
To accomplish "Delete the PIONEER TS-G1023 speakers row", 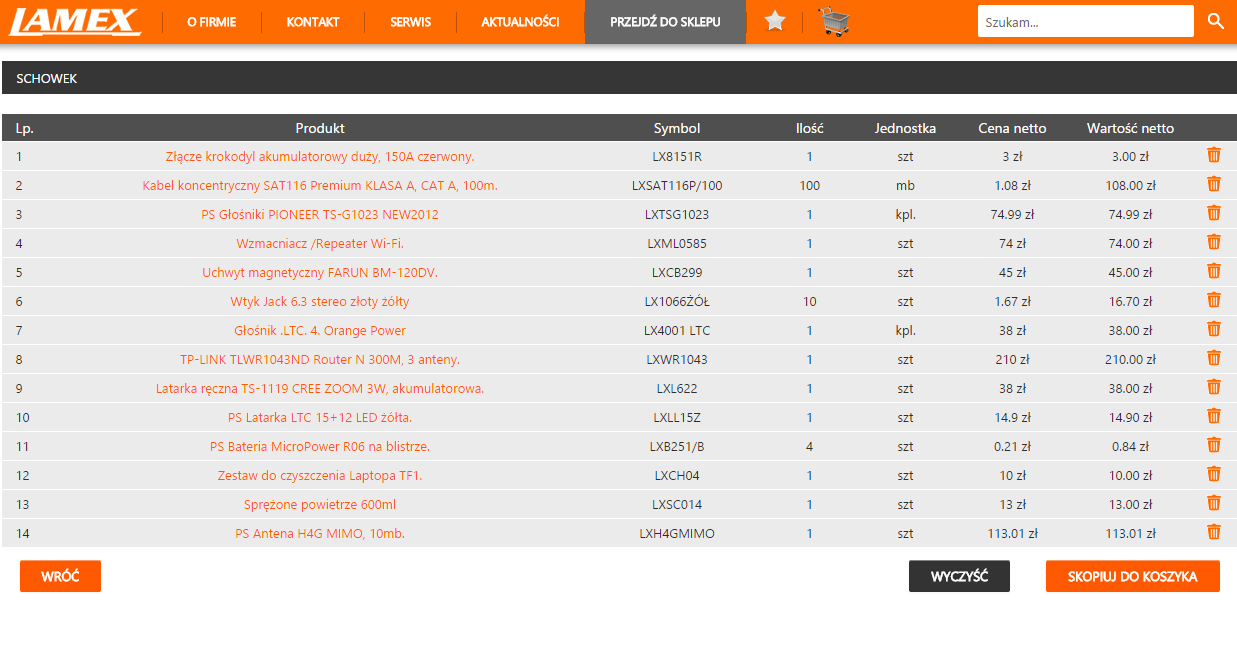I will (x=1214, y=213).
